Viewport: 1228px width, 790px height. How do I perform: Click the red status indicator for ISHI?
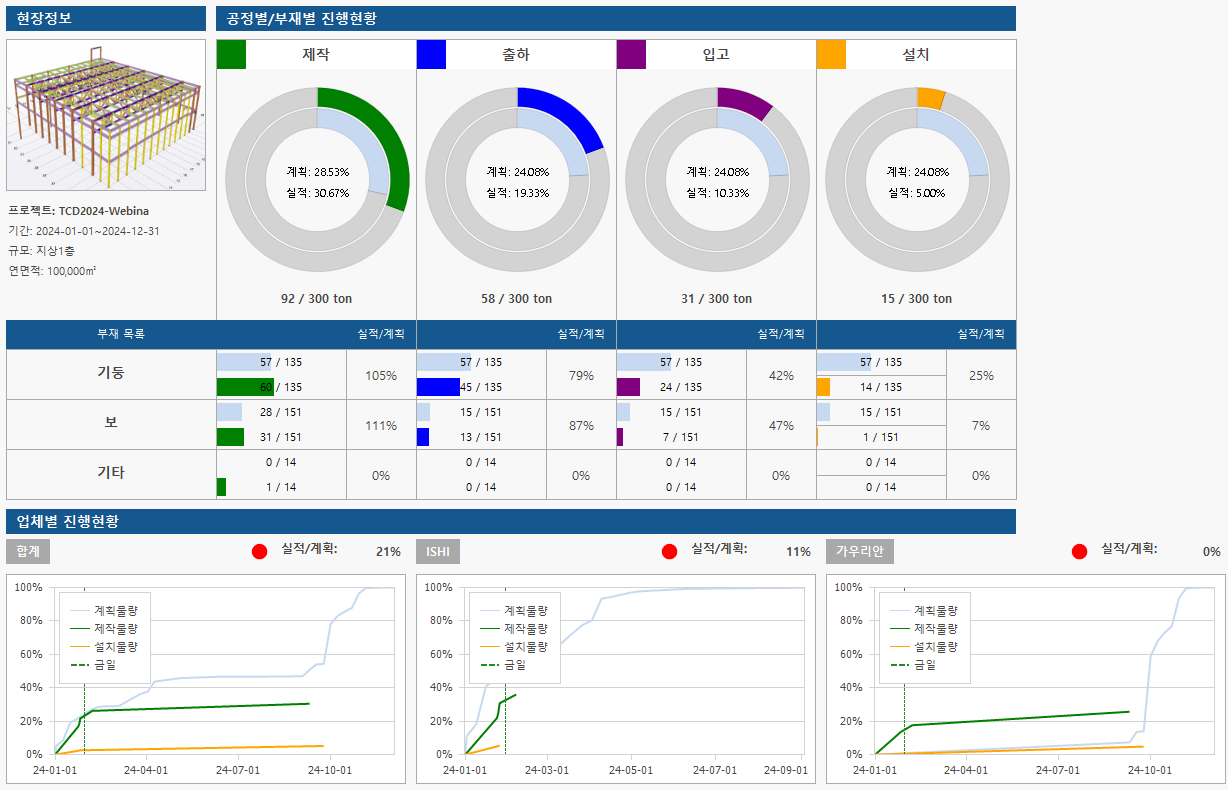click(x=670, y=551)
